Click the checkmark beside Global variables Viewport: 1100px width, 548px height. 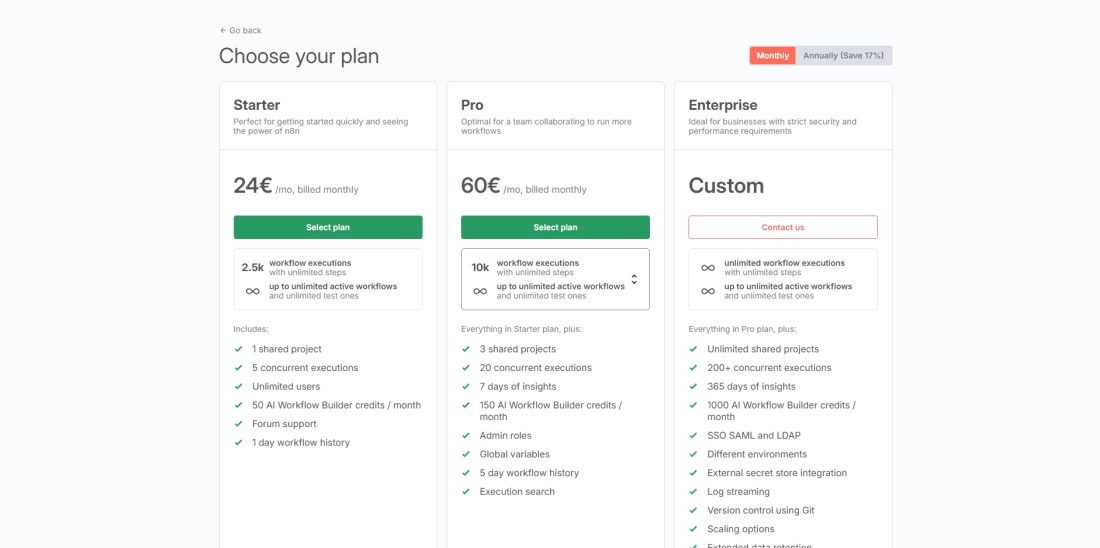pos(466,454)
